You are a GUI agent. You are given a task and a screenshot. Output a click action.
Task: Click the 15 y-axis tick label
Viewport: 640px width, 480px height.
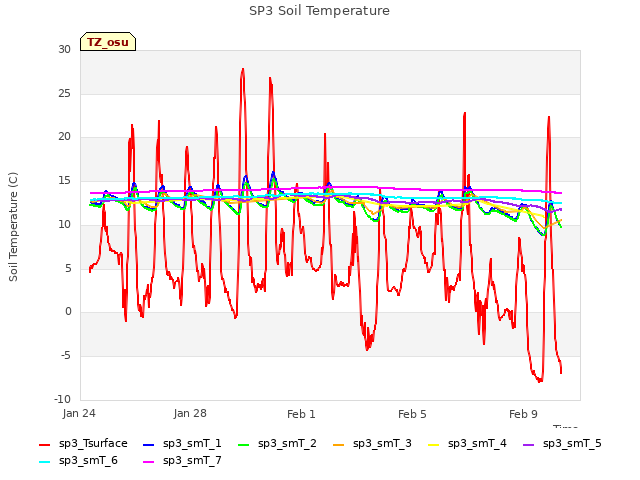(x=64, y=180)
